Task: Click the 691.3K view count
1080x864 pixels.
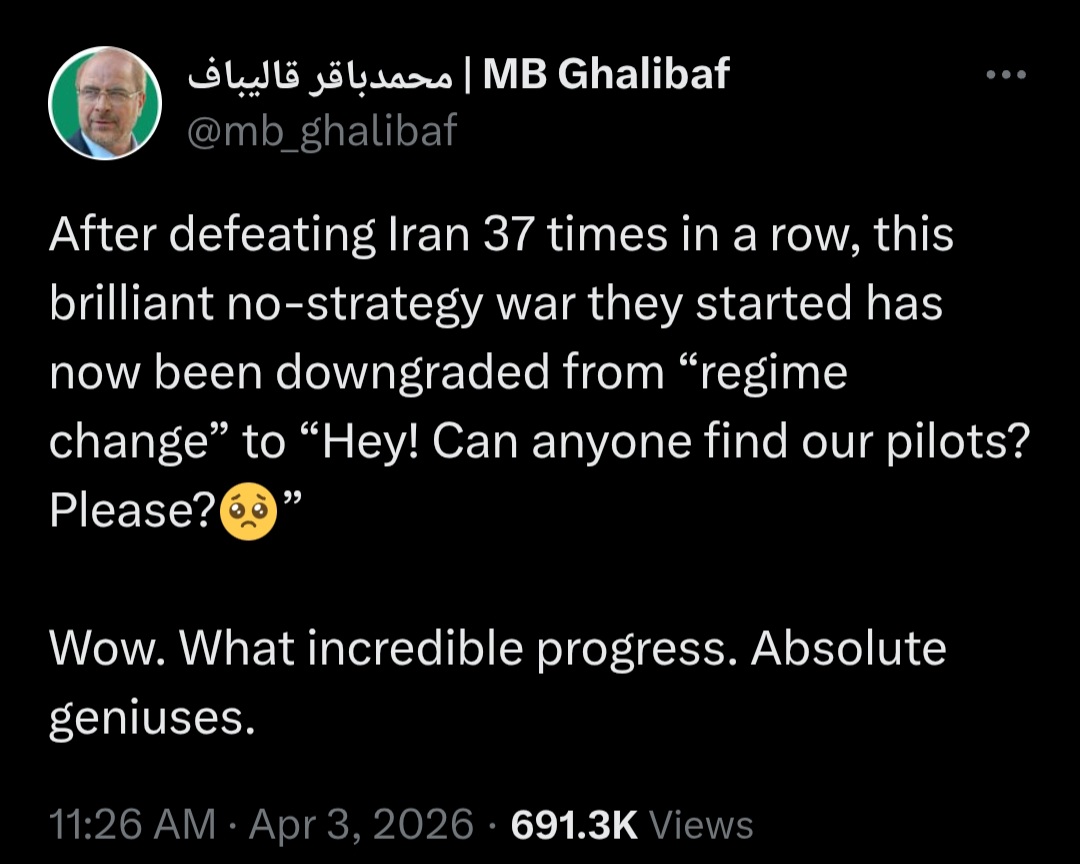Action: 574,825
